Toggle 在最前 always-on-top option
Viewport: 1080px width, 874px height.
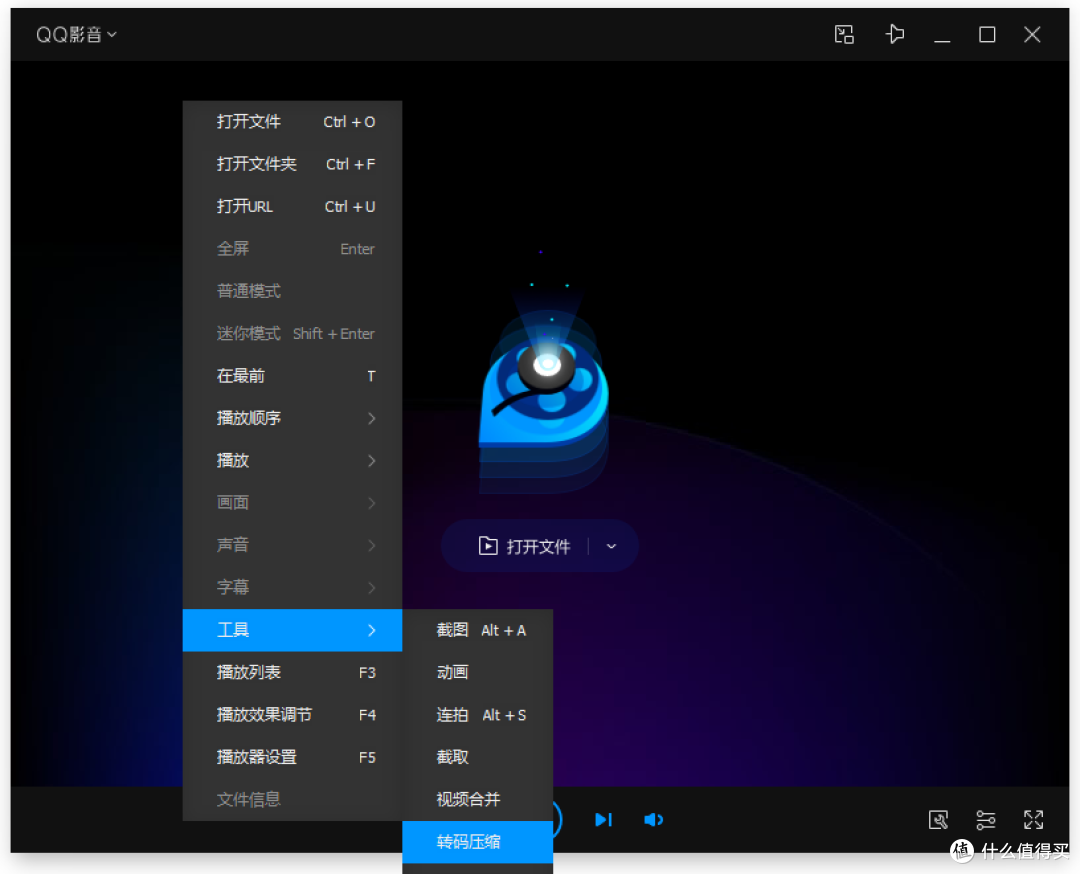pos(292,376)
